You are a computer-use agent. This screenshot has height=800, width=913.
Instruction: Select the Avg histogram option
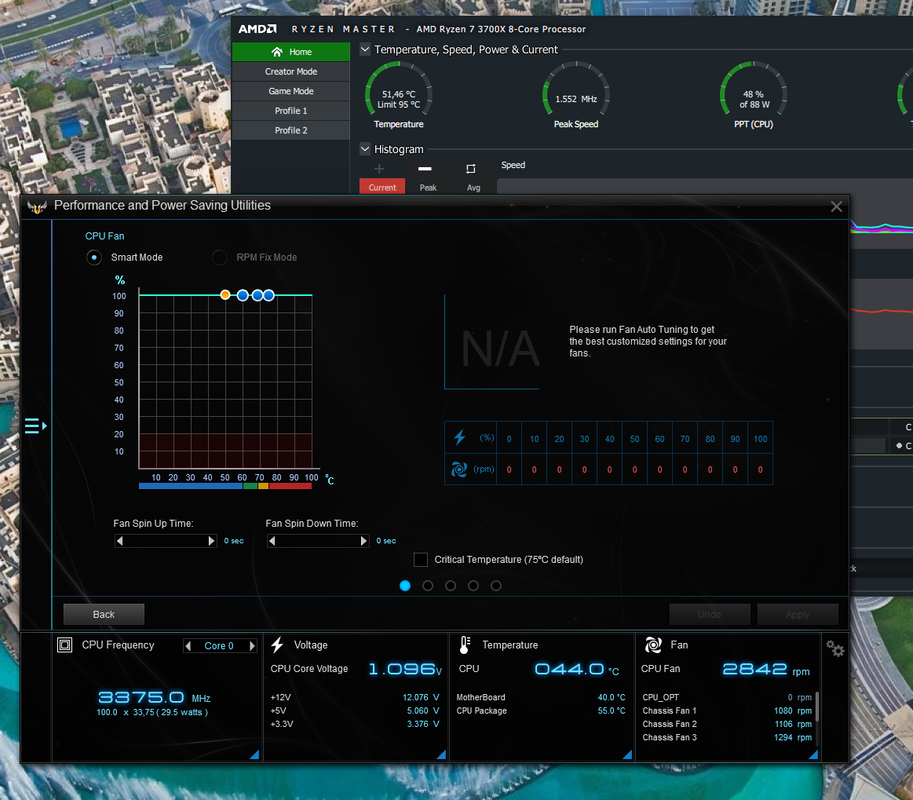[473, 187]
